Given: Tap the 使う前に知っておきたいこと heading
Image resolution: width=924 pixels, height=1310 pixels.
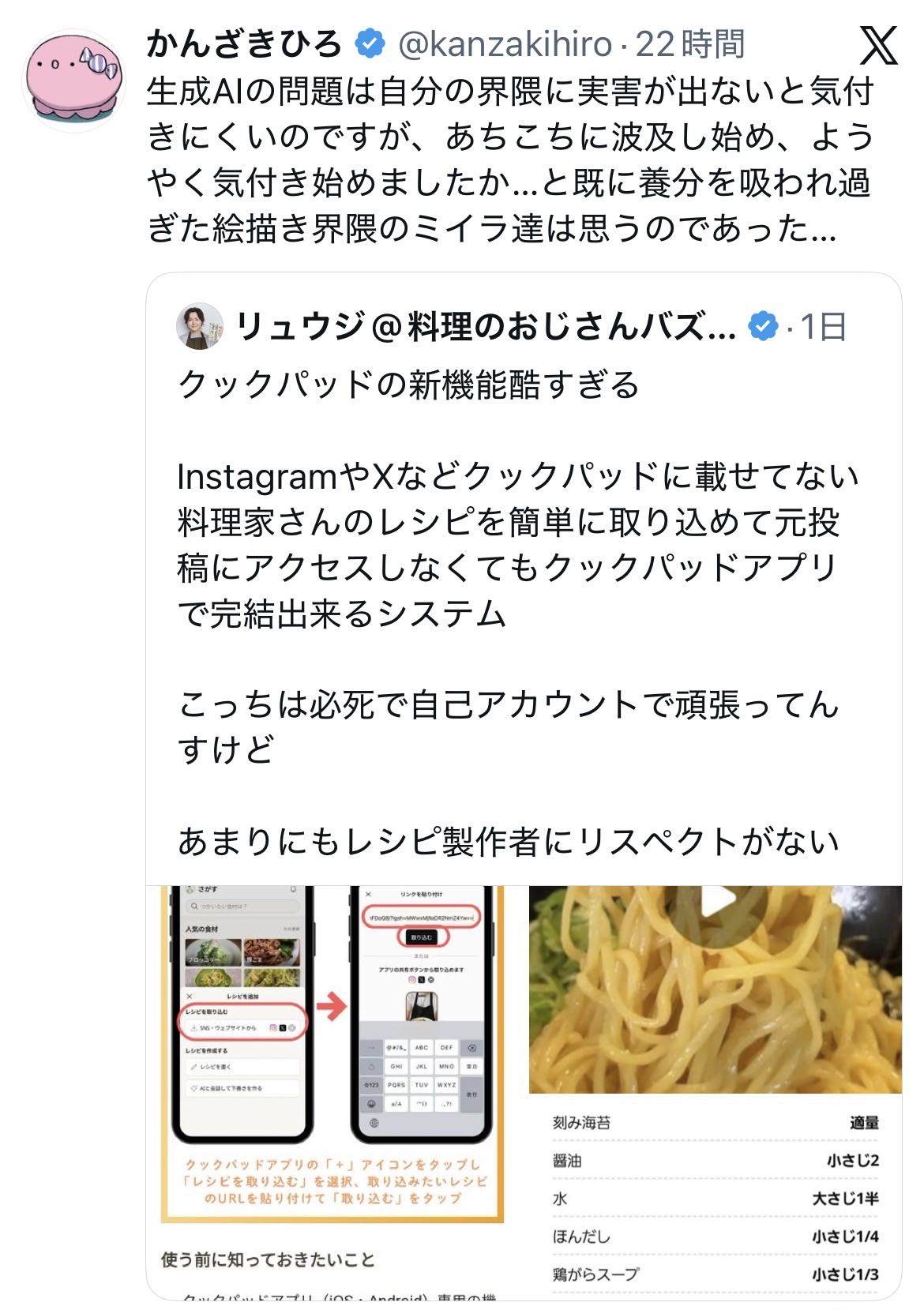Looking at the screenshot, I should pyautogui.click(x=269, y=1259).
